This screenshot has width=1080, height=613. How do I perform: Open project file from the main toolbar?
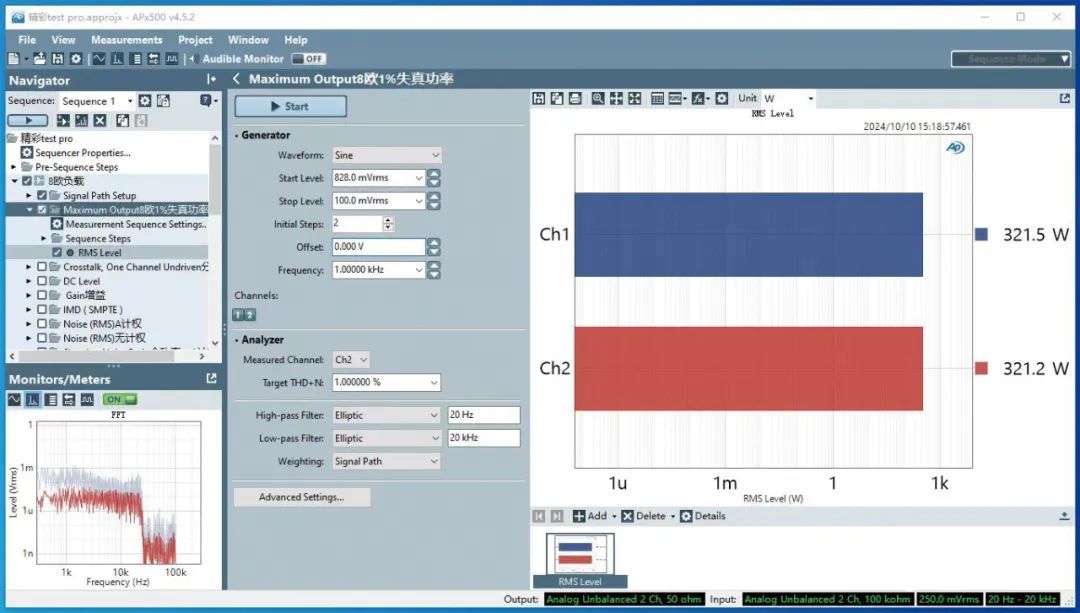coord(39,59)
